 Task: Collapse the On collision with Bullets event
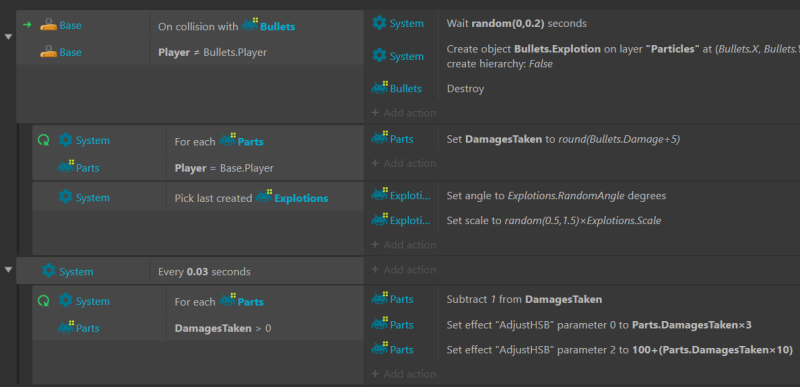[x=8, y=37]
